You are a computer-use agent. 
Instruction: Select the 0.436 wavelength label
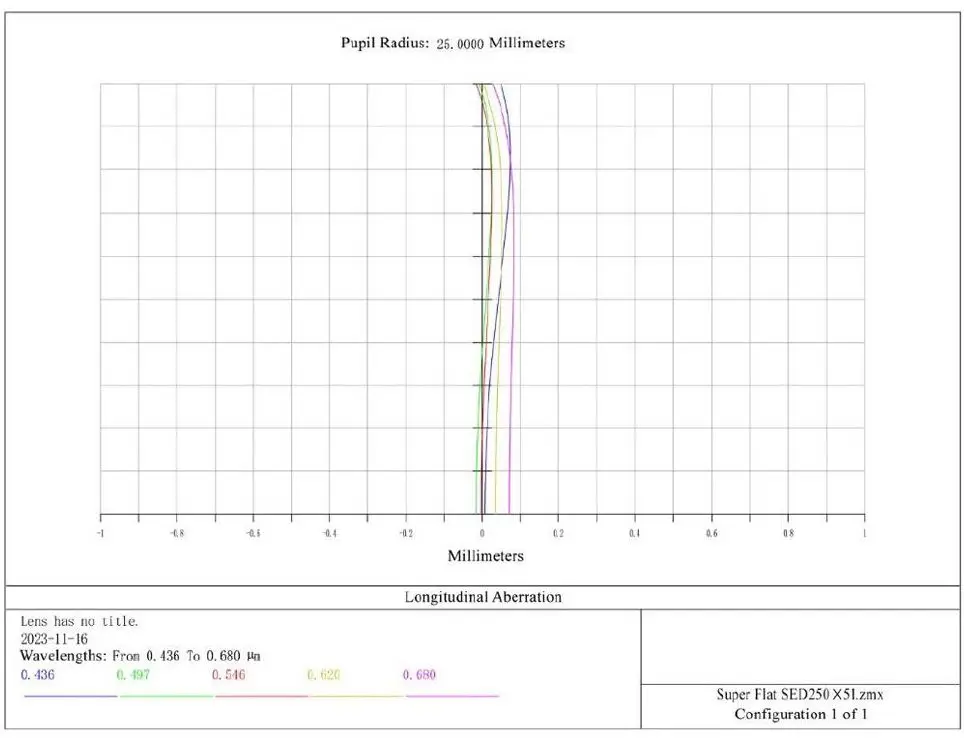37,675
